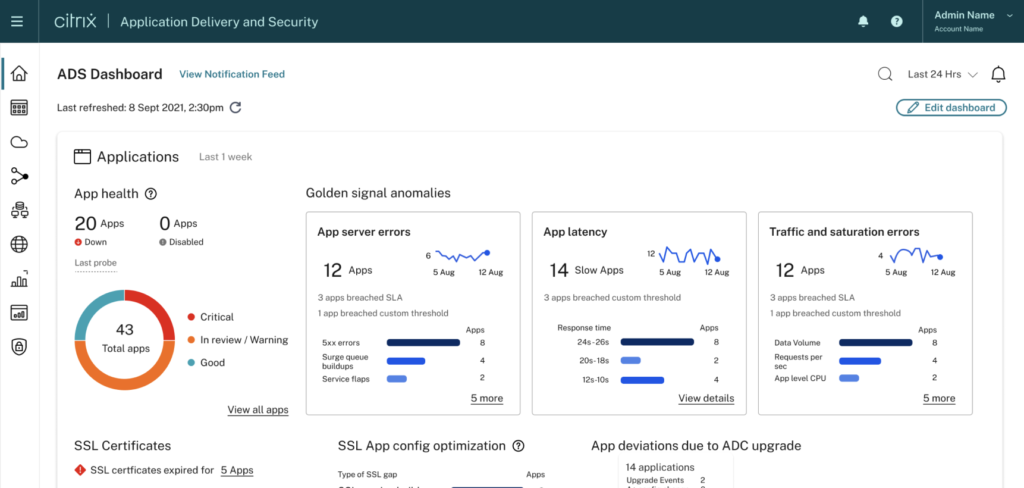
Task: Open the hamburger navigation menu
Action: (x=17, y=21)
